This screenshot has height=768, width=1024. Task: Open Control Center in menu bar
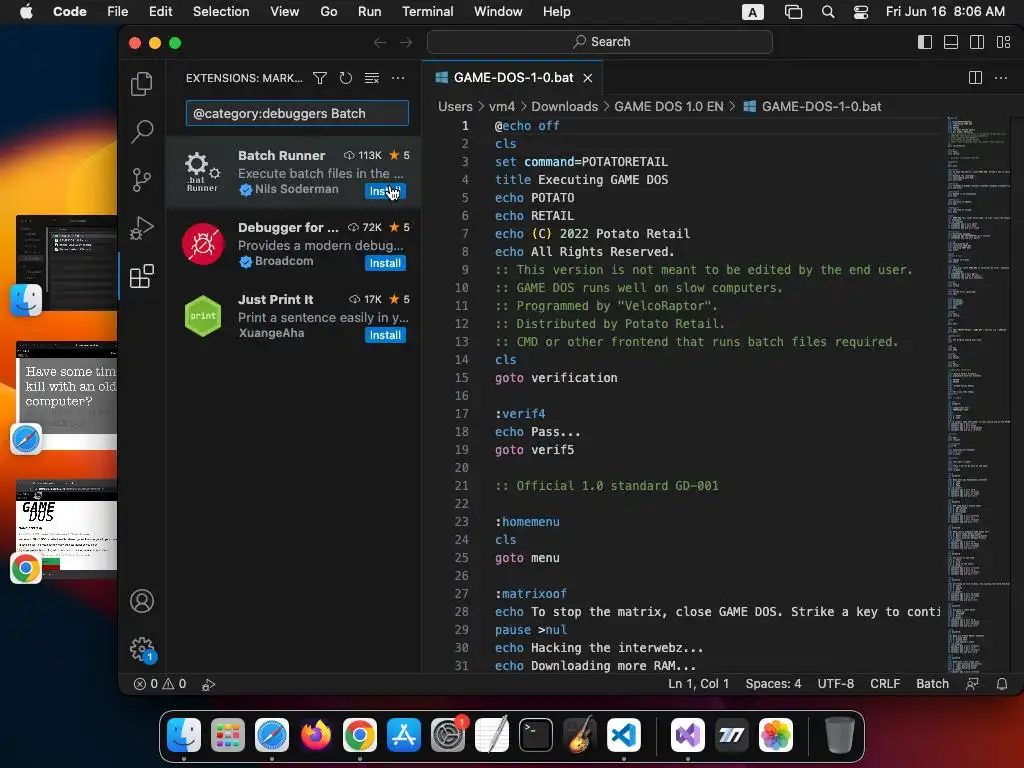(861, 12)
